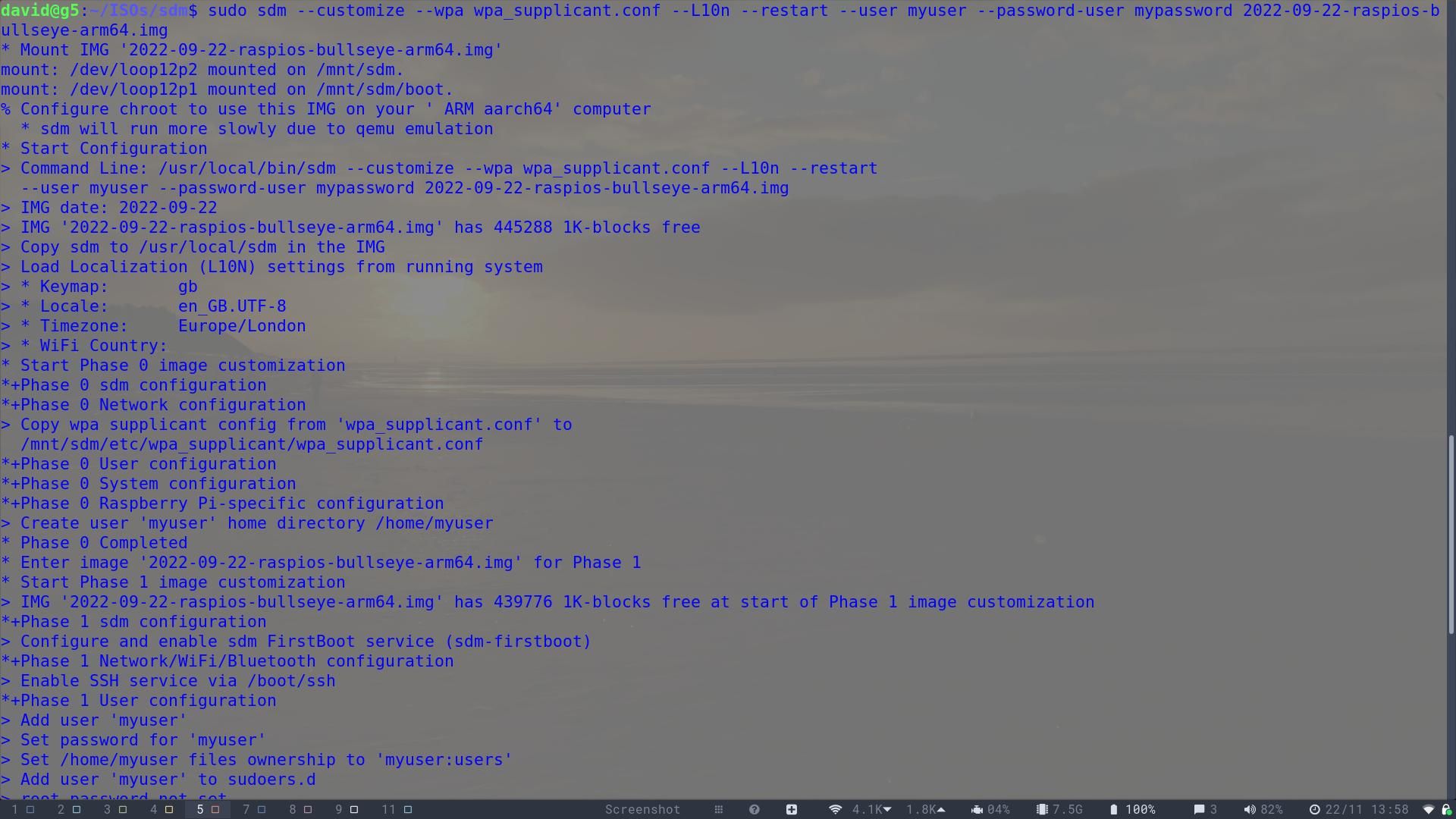Click the lock icon at far right tray

click(x=1445, y=810)
